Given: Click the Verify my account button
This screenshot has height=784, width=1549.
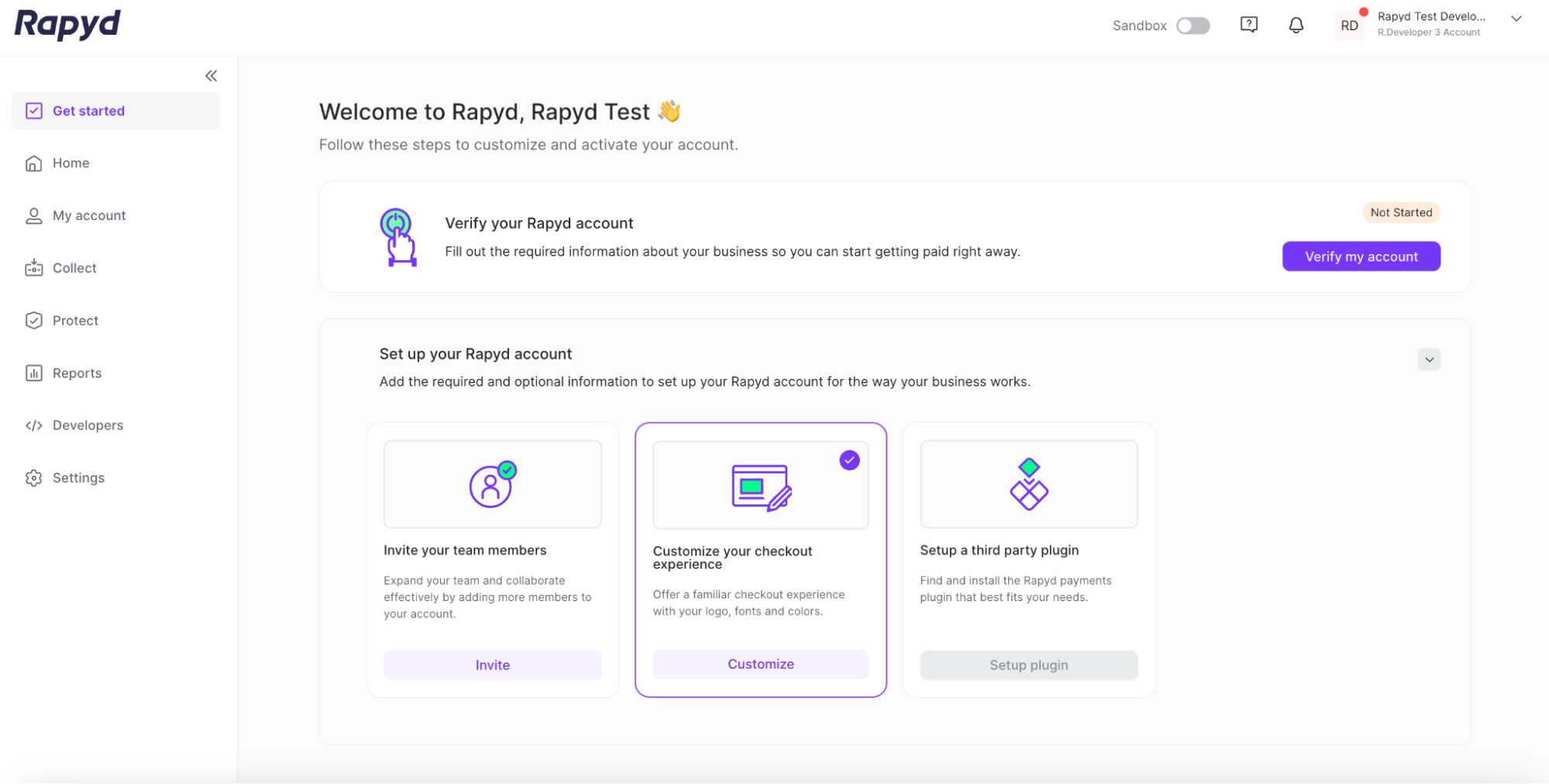Looking at the screenshot, I should click(1361, 256).
